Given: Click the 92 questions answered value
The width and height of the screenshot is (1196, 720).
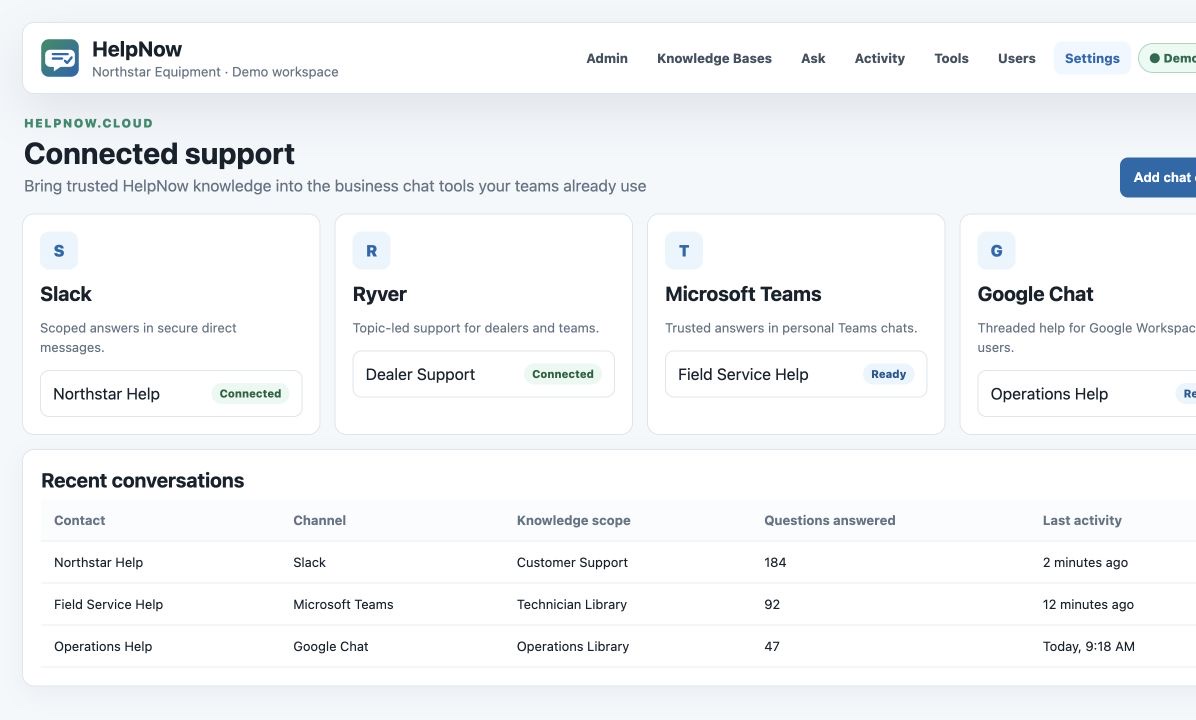Looking at the screenshot, I should click(772, 604).
